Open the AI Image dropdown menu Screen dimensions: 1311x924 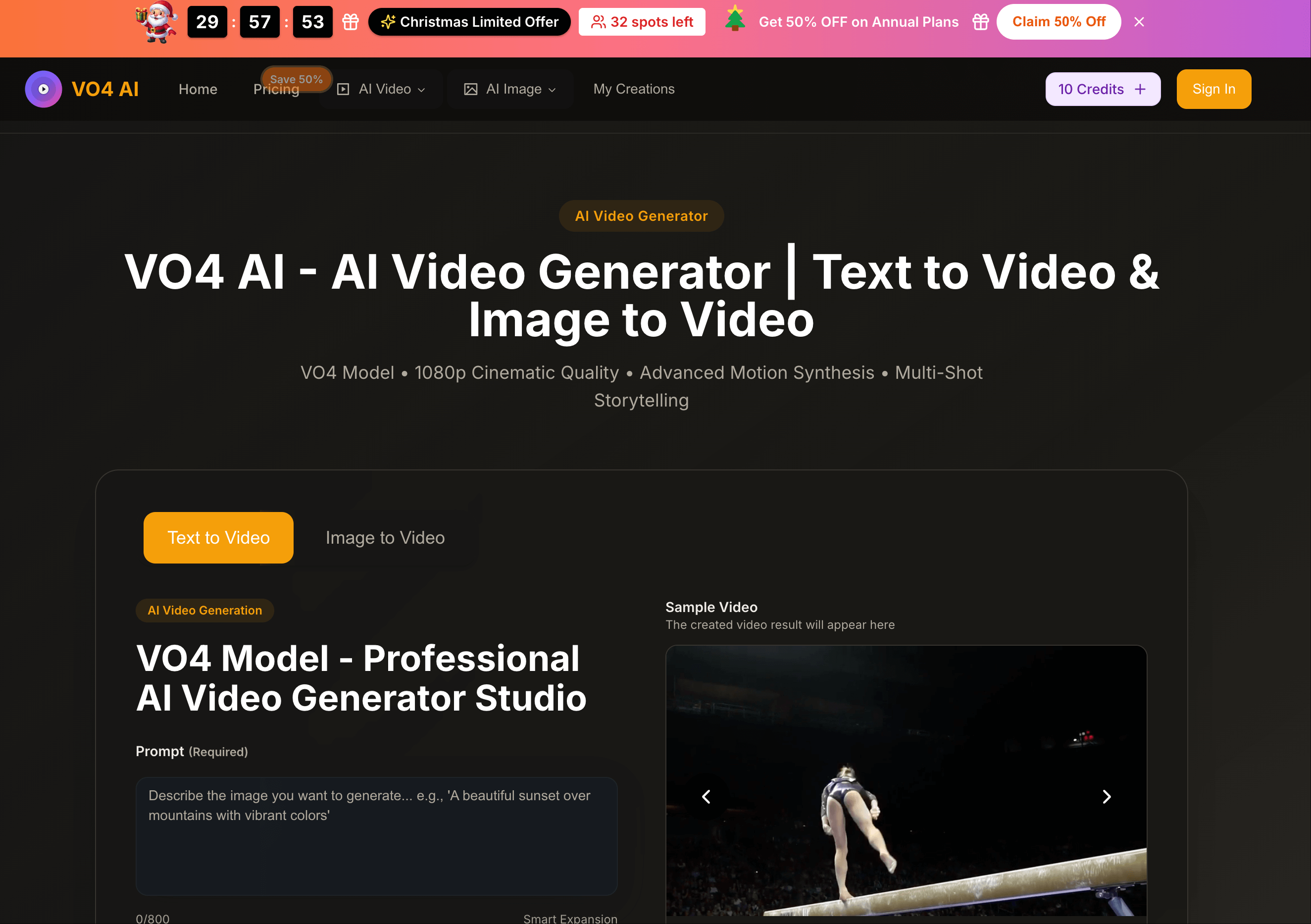pyautogui.click(x=510, y=89)
